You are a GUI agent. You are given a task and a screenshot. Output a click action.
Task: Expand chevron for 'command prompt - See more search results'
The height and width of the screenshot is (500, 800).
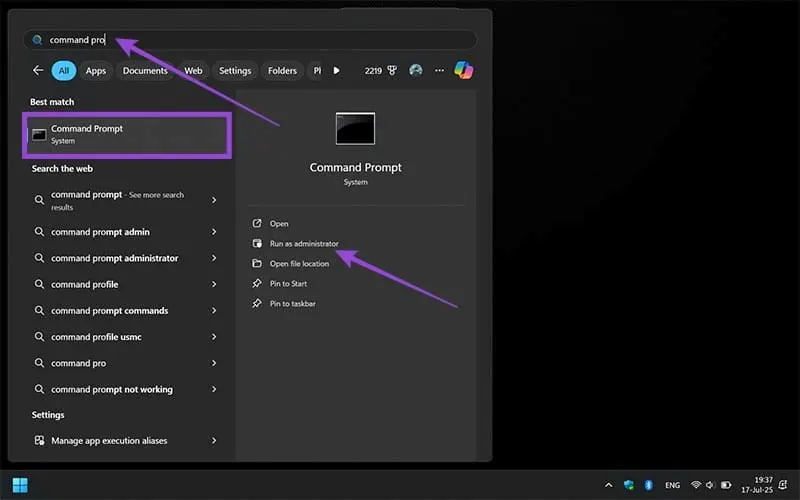(214, 200)
